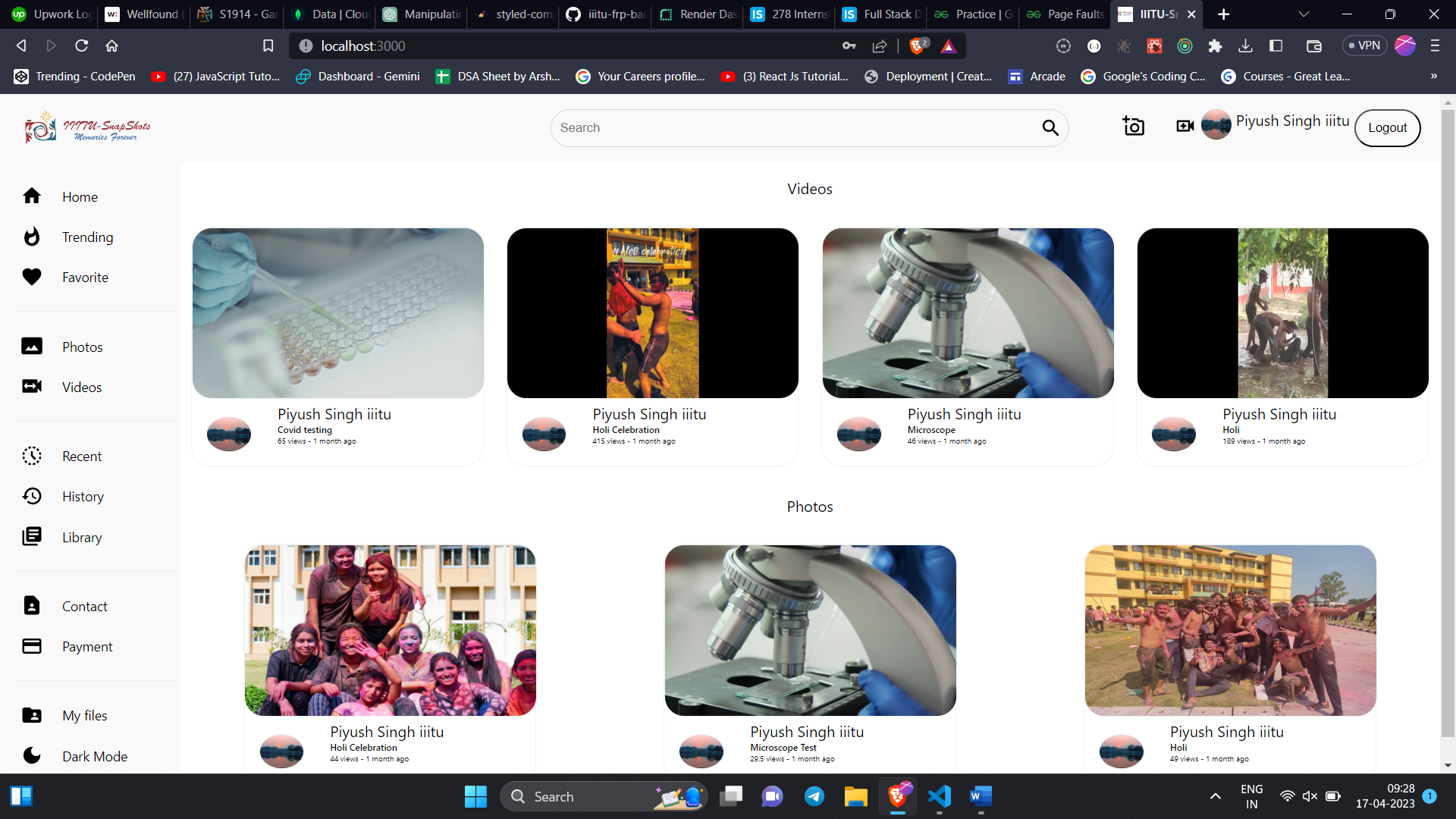Click the Logout button
The image size is (1456, 819).
point(1387,128)
